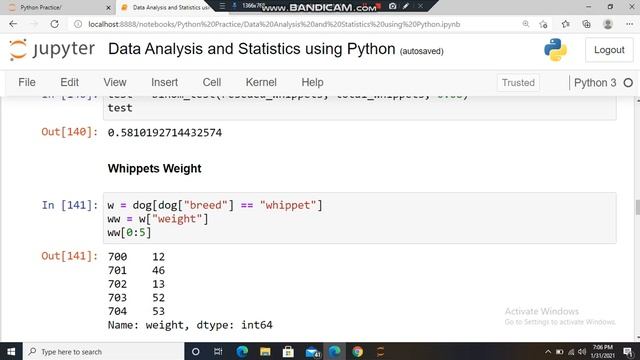640x360 pixels.
Task: Open Google Chrome from the taskbar
Action: pyautogui.click(x=358, y=351)
